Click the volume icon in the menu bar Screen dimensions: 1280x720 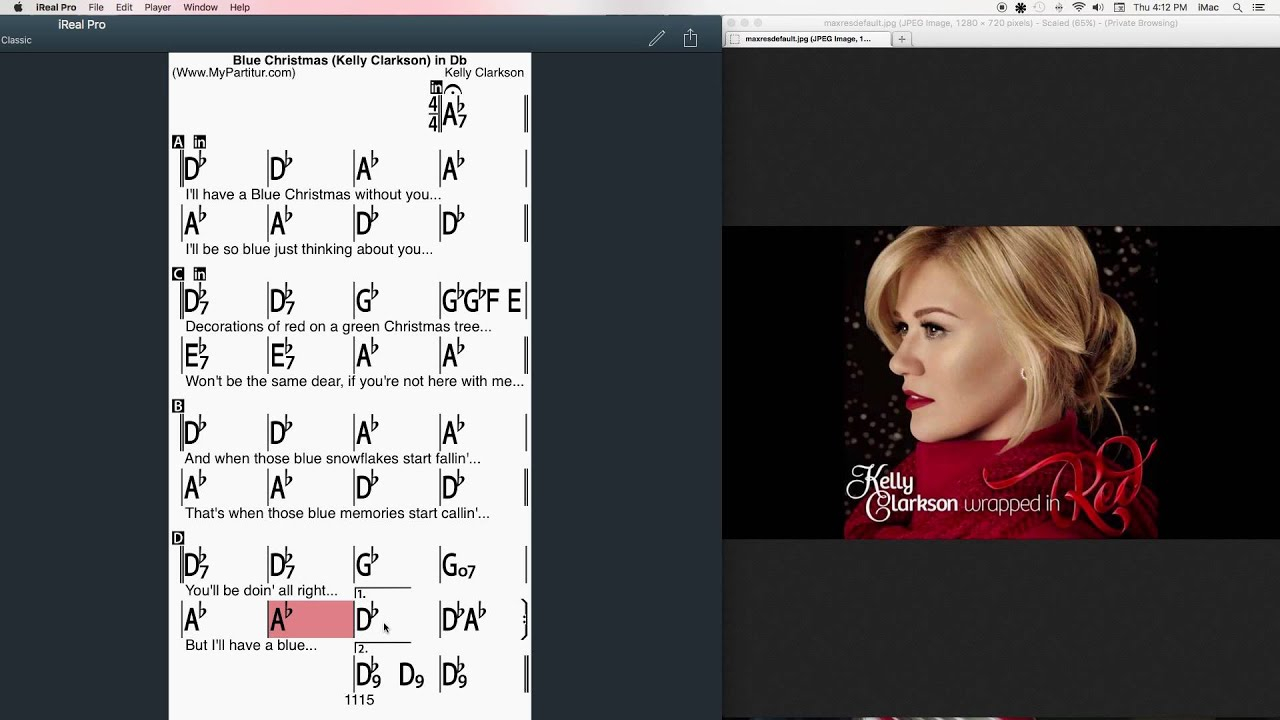pyautogui.click(x=1098, y=7)
